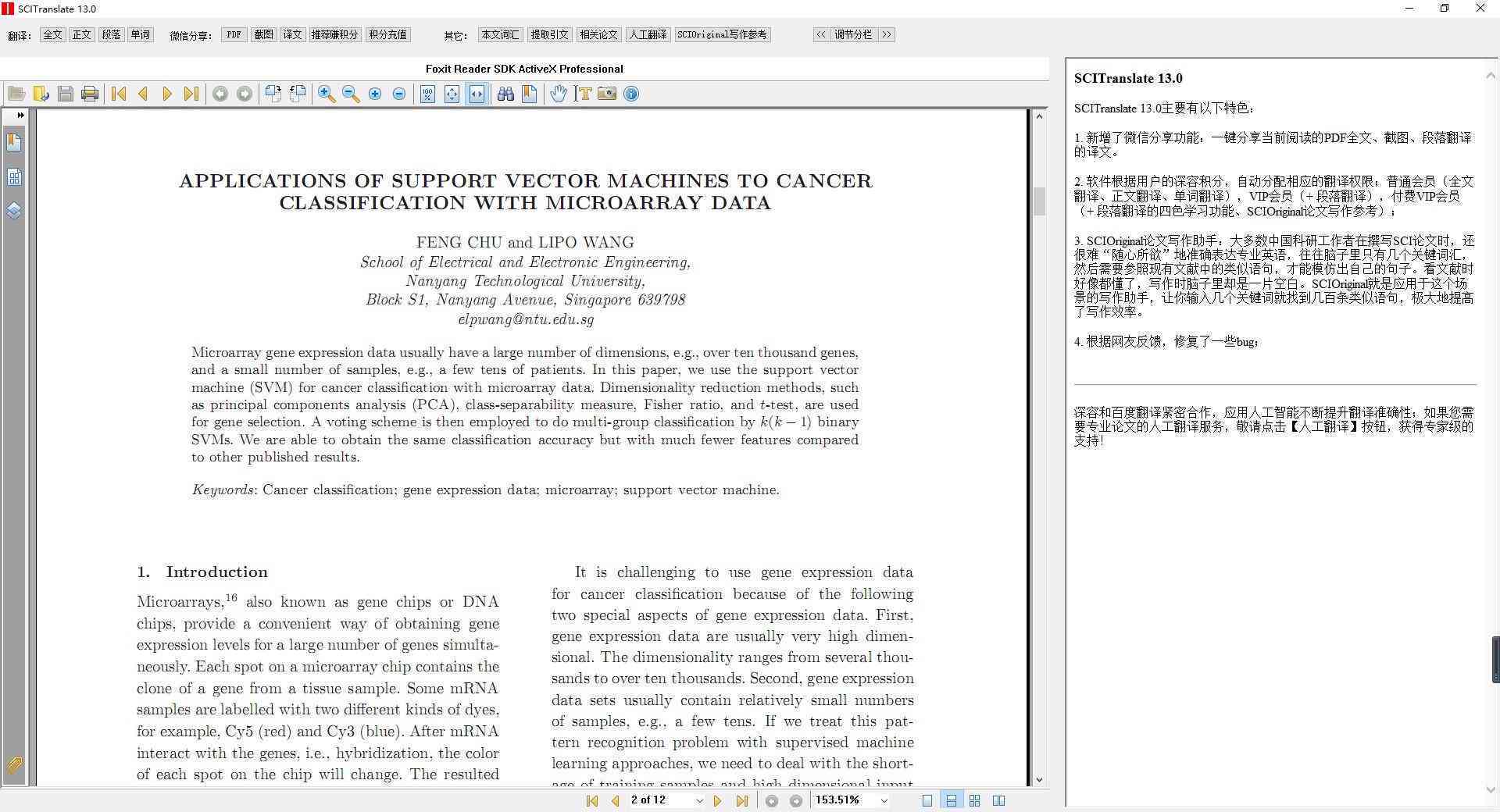Toggle fit width view mode
Image resolution: width=1500 pixels, height=812 pixels.
click(477, 94)
